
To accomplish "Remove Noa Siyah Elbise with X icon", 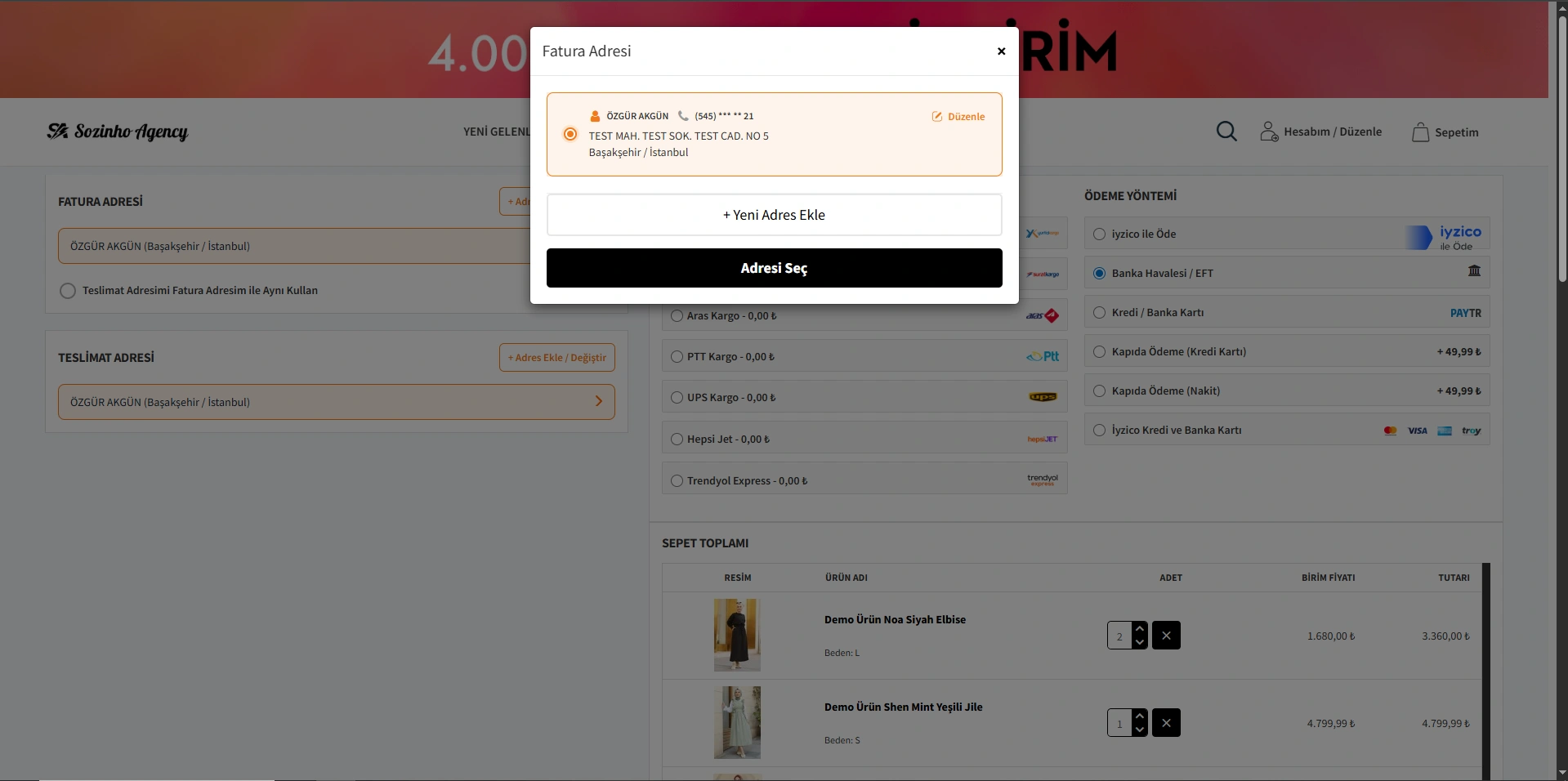I will 1166,636.
